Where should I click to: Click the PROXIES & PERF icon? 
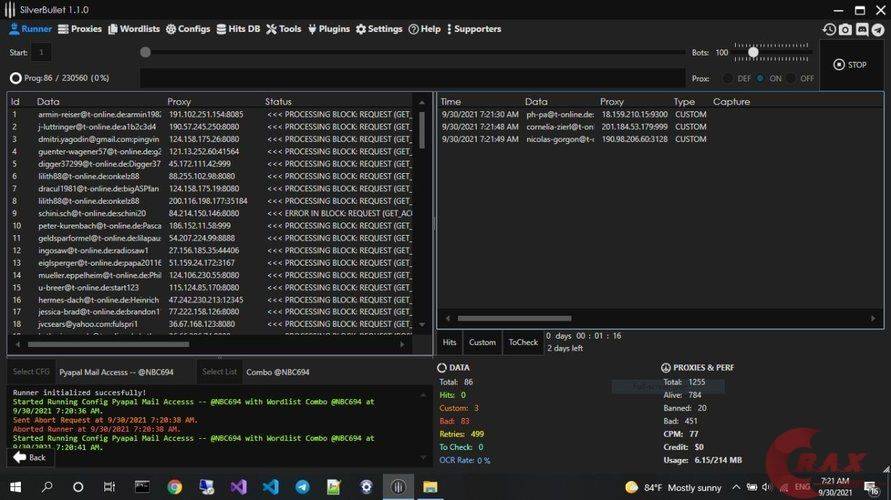(x=666, y=368)
